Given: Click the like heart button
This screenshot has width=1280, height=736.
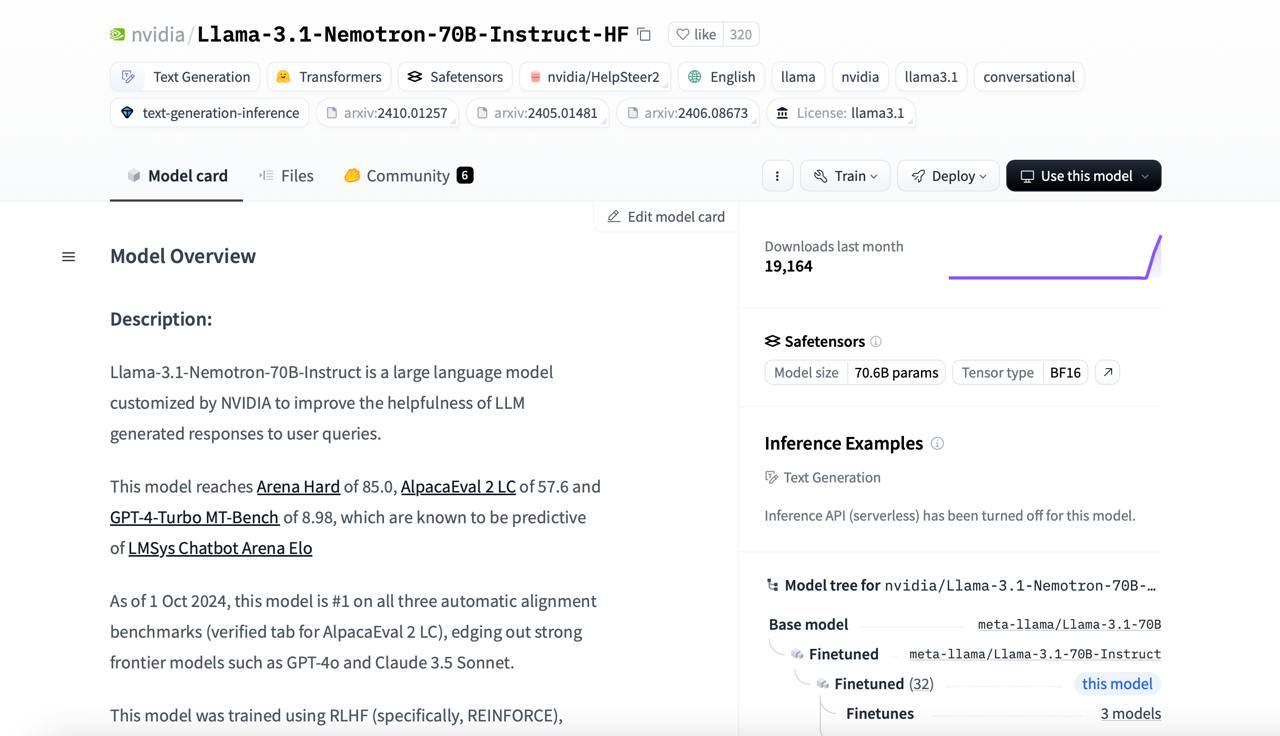Looking at the screenshot, I should pyautogui.click(x=695, y=35).
